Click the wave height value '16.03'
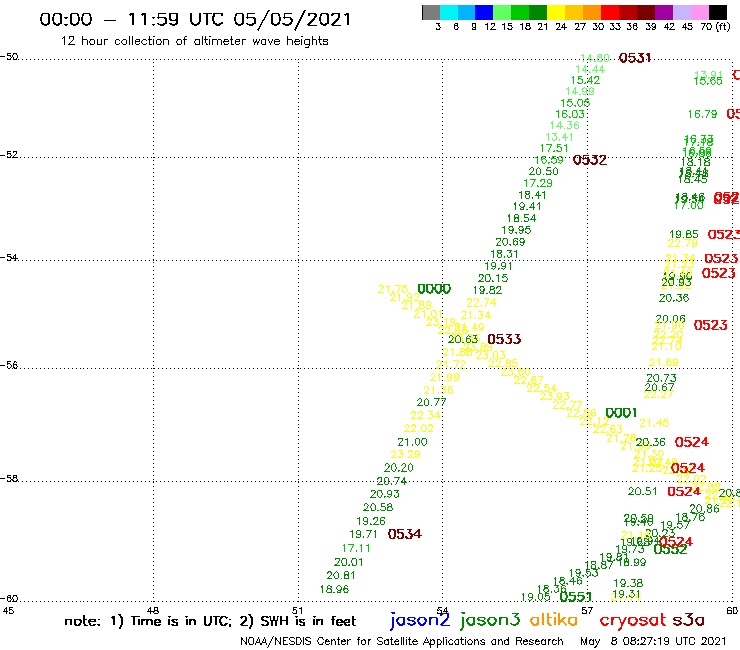Image resolution: width=740 pixels, height=650 pixels. (x=570, y=114)
